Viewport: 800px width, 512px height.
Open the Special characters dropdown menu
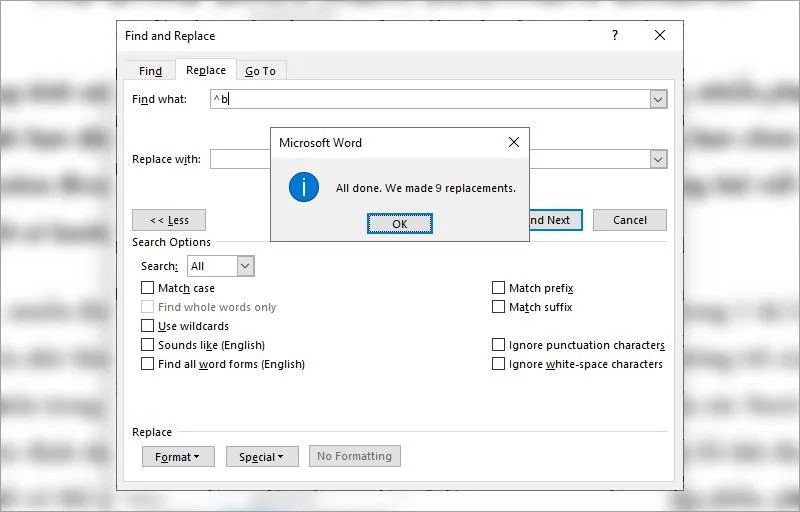tap(262, 457)
